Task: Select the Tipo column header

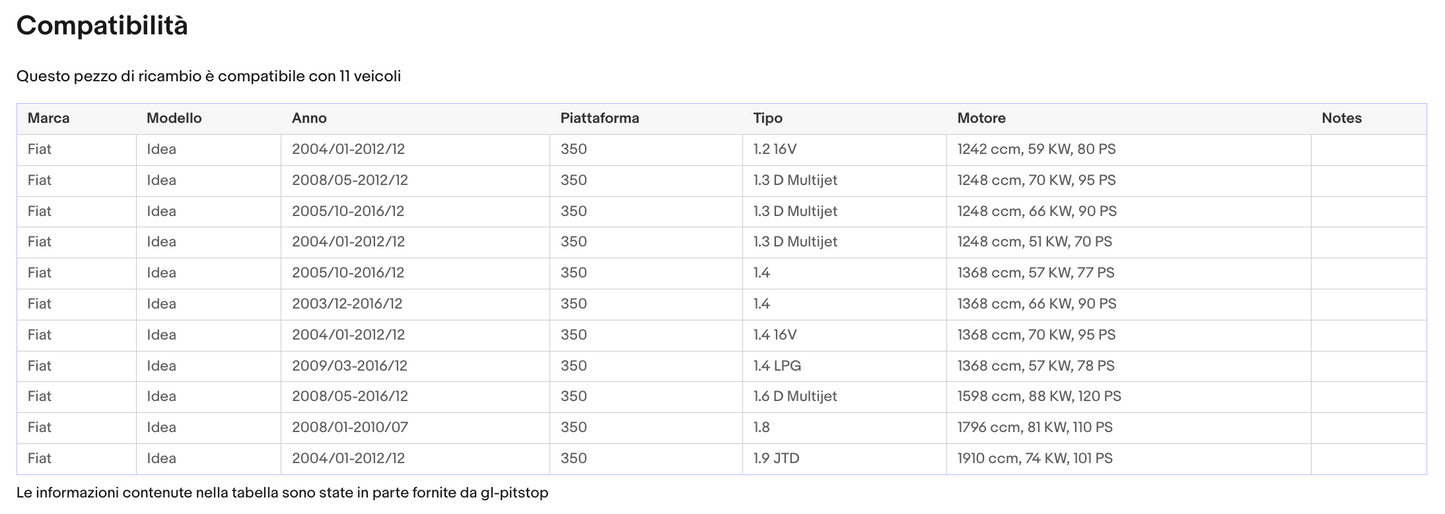Action: 768,118
